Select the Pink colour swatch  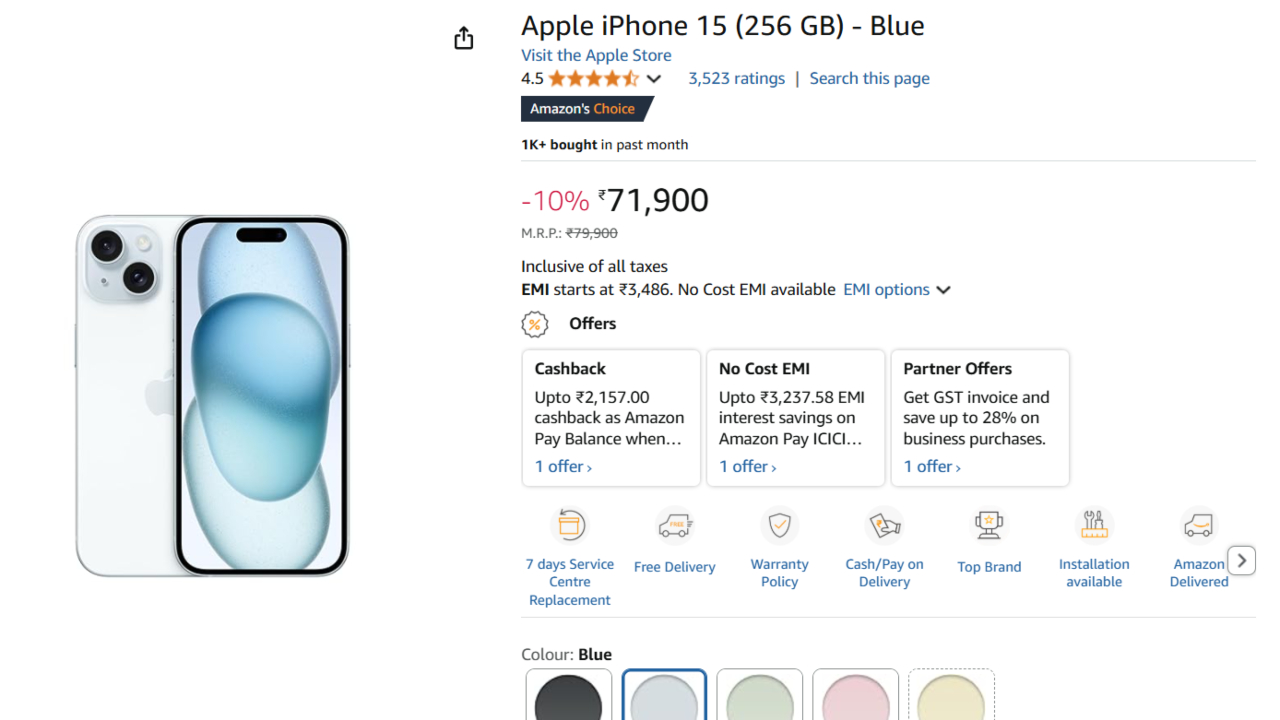click(856, 697)
